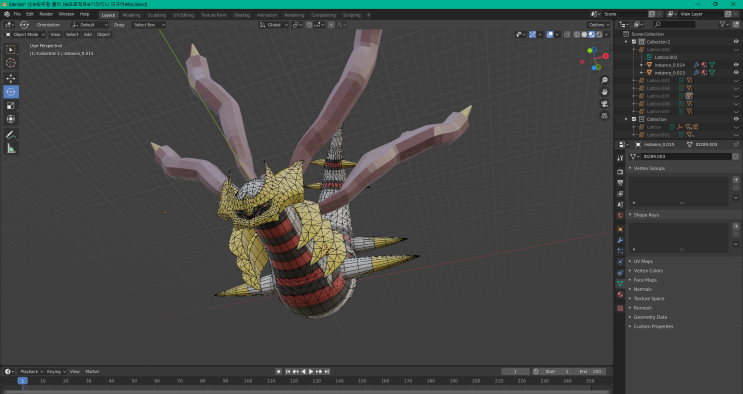
Task: Switch perspective/orthographic grid icon
Action: (x=604, y=116)
